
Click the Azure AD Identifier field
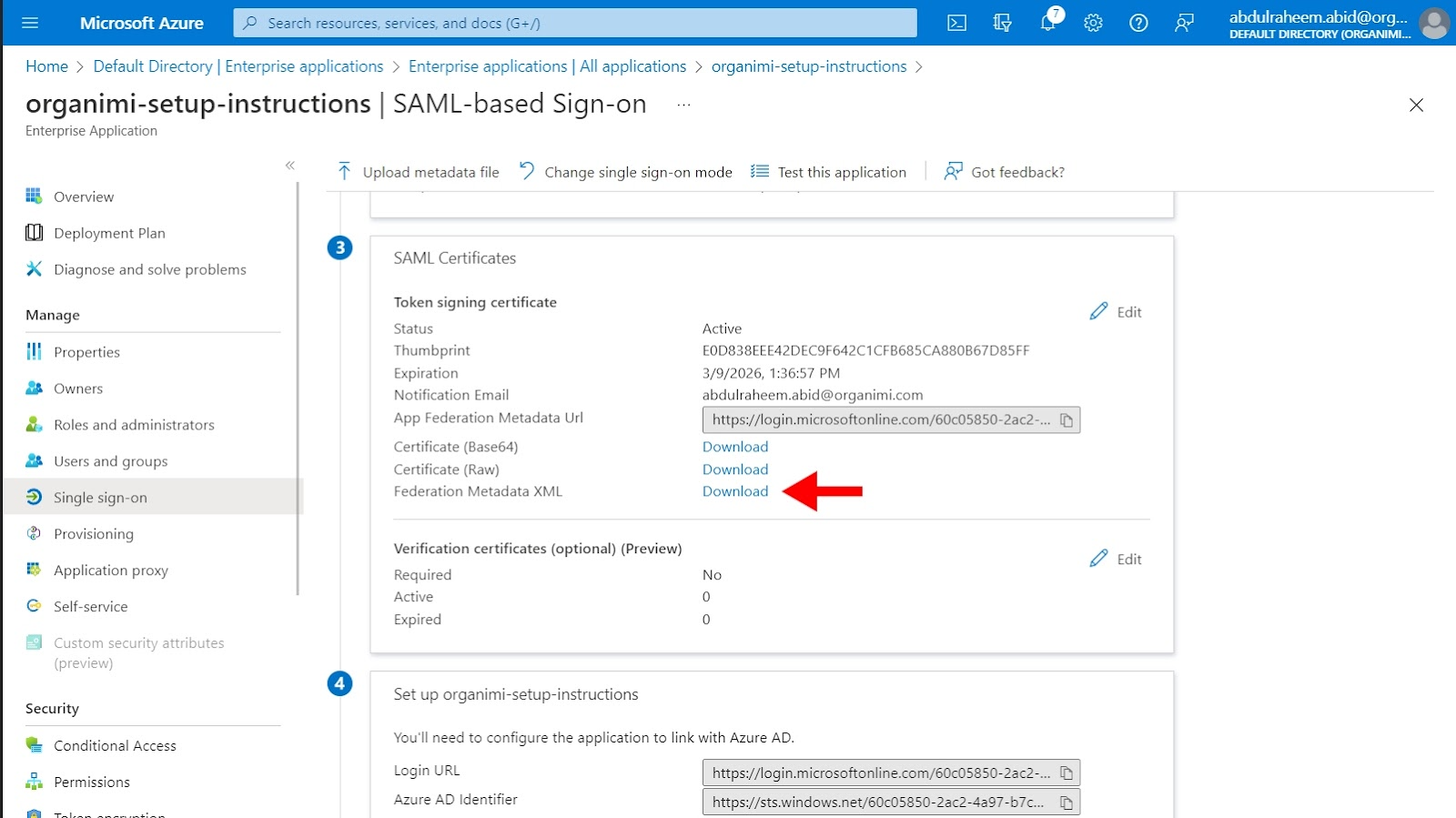(x=891, y=802)
